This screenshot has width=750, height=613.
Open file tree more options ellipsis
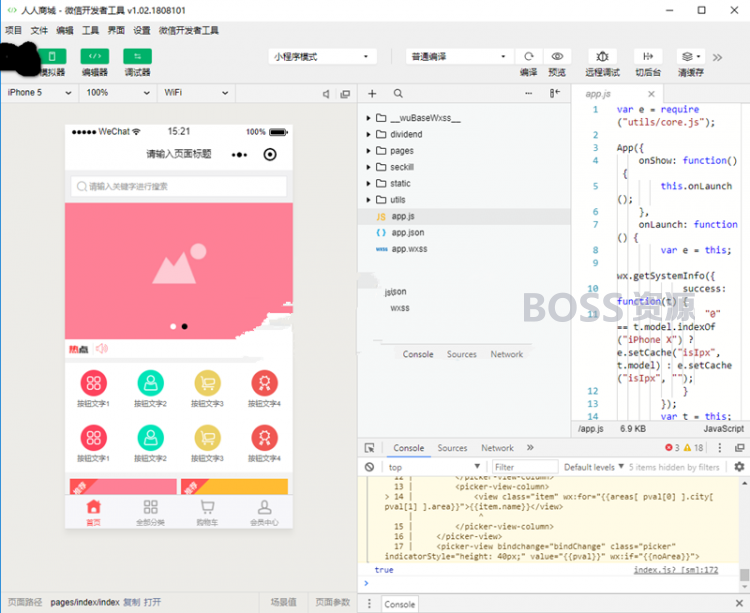click(x=529, y=94)
